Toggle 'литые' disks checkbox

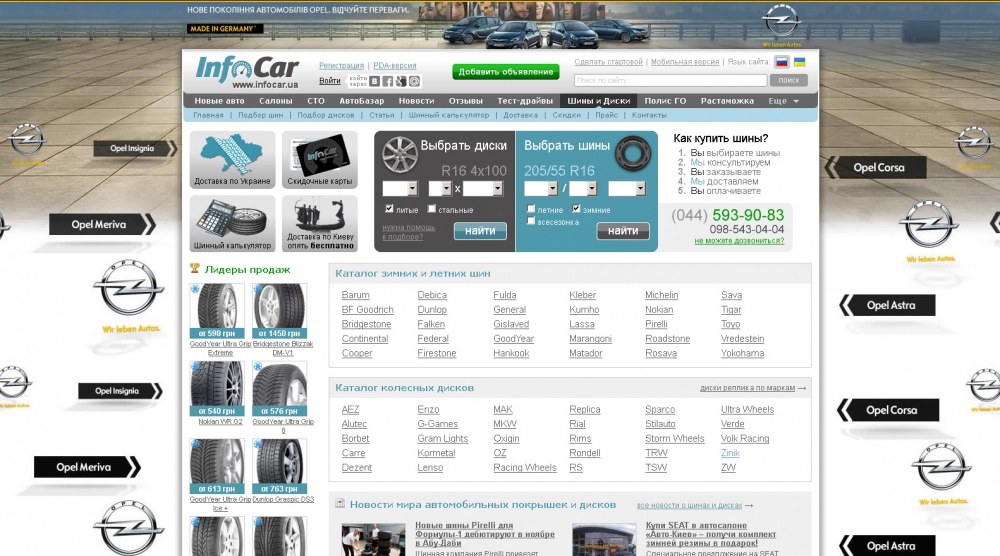(x=389, y=208)
